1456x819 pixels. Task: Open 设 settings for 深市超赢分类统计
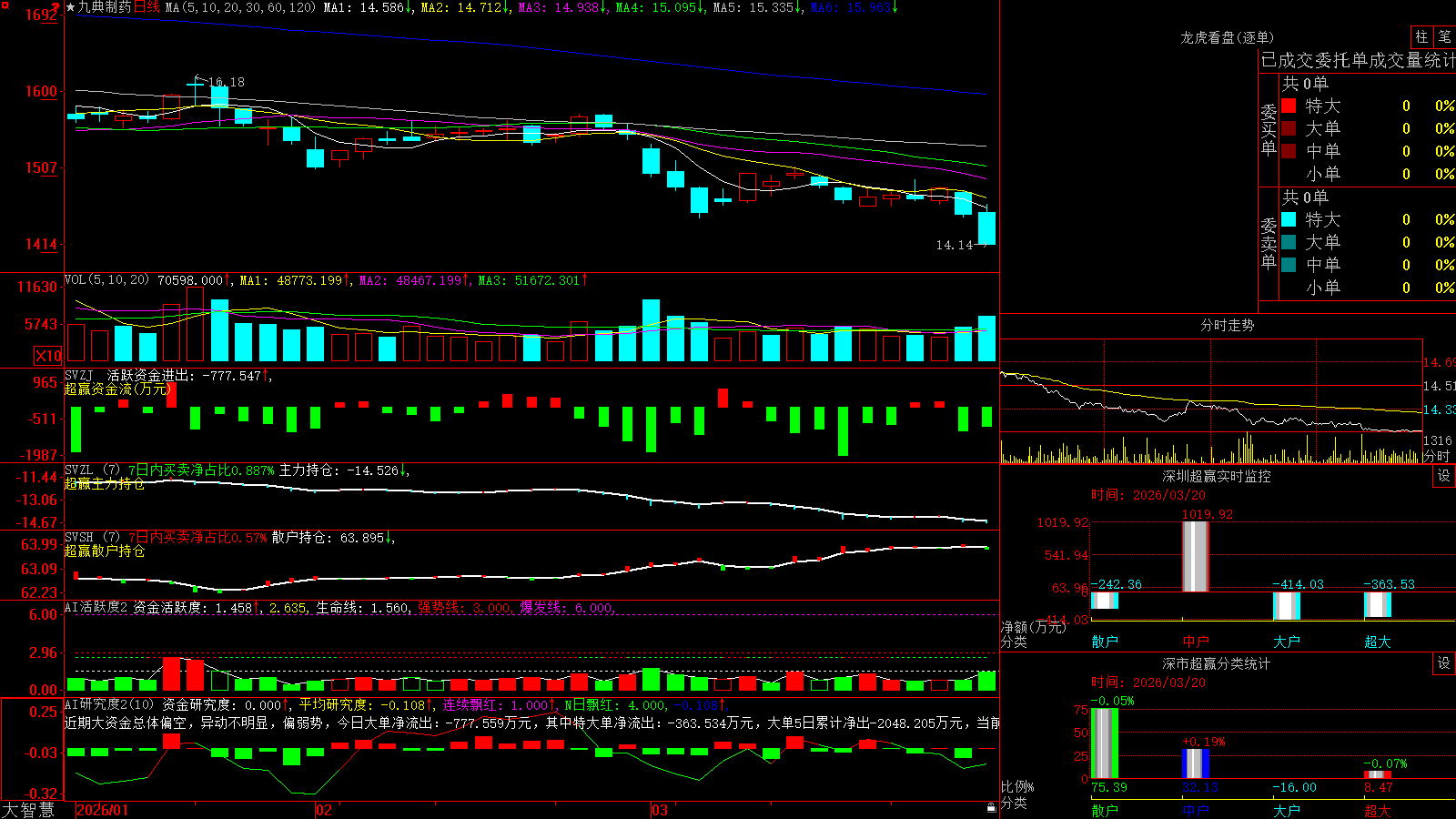(x=1444, y=663)
